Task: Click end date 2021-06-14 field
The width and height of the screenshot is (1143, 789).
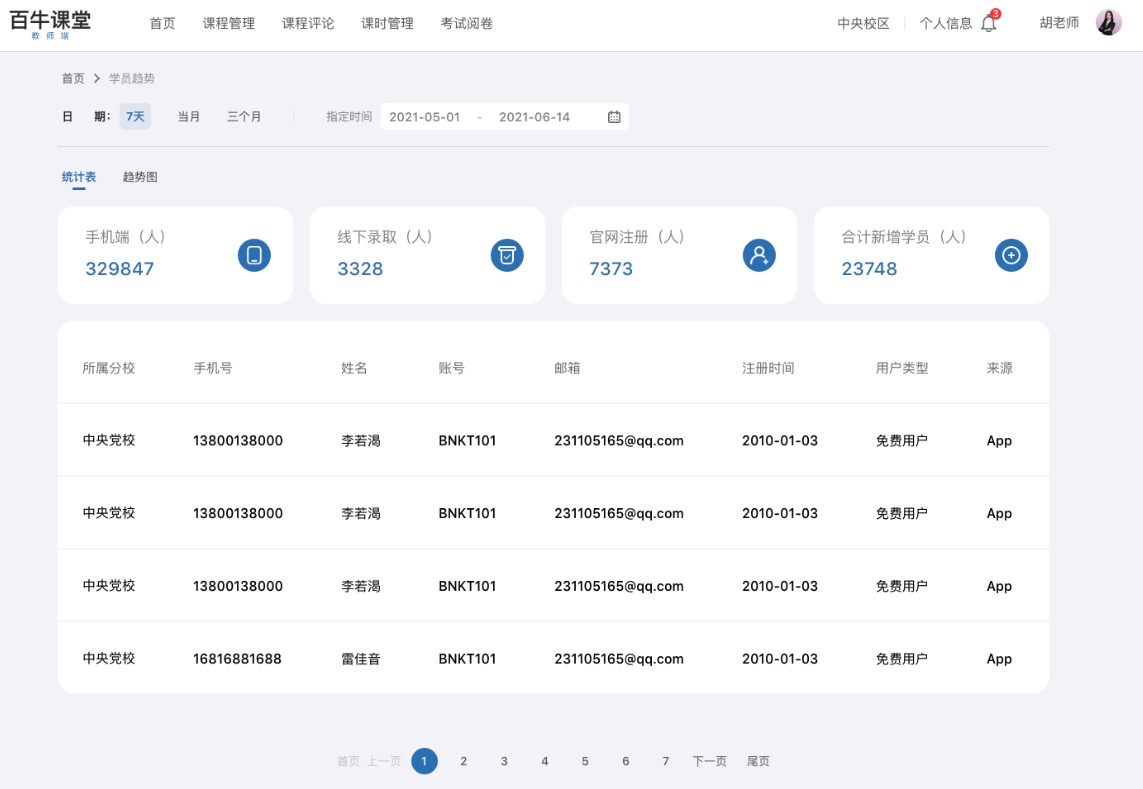Action: (x=534, y=117)
